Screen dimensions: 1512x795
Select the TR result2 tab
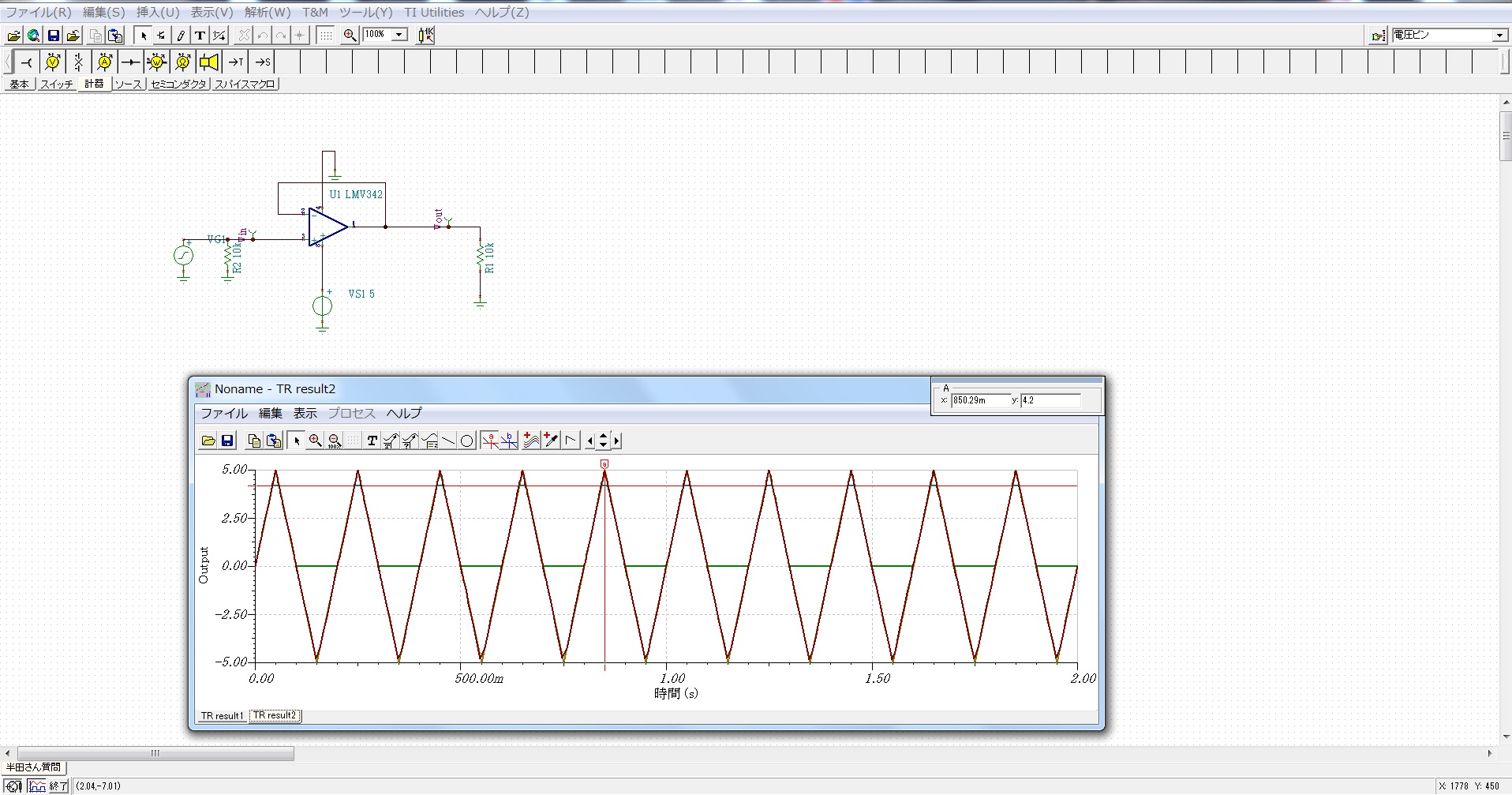click(275, 716)
